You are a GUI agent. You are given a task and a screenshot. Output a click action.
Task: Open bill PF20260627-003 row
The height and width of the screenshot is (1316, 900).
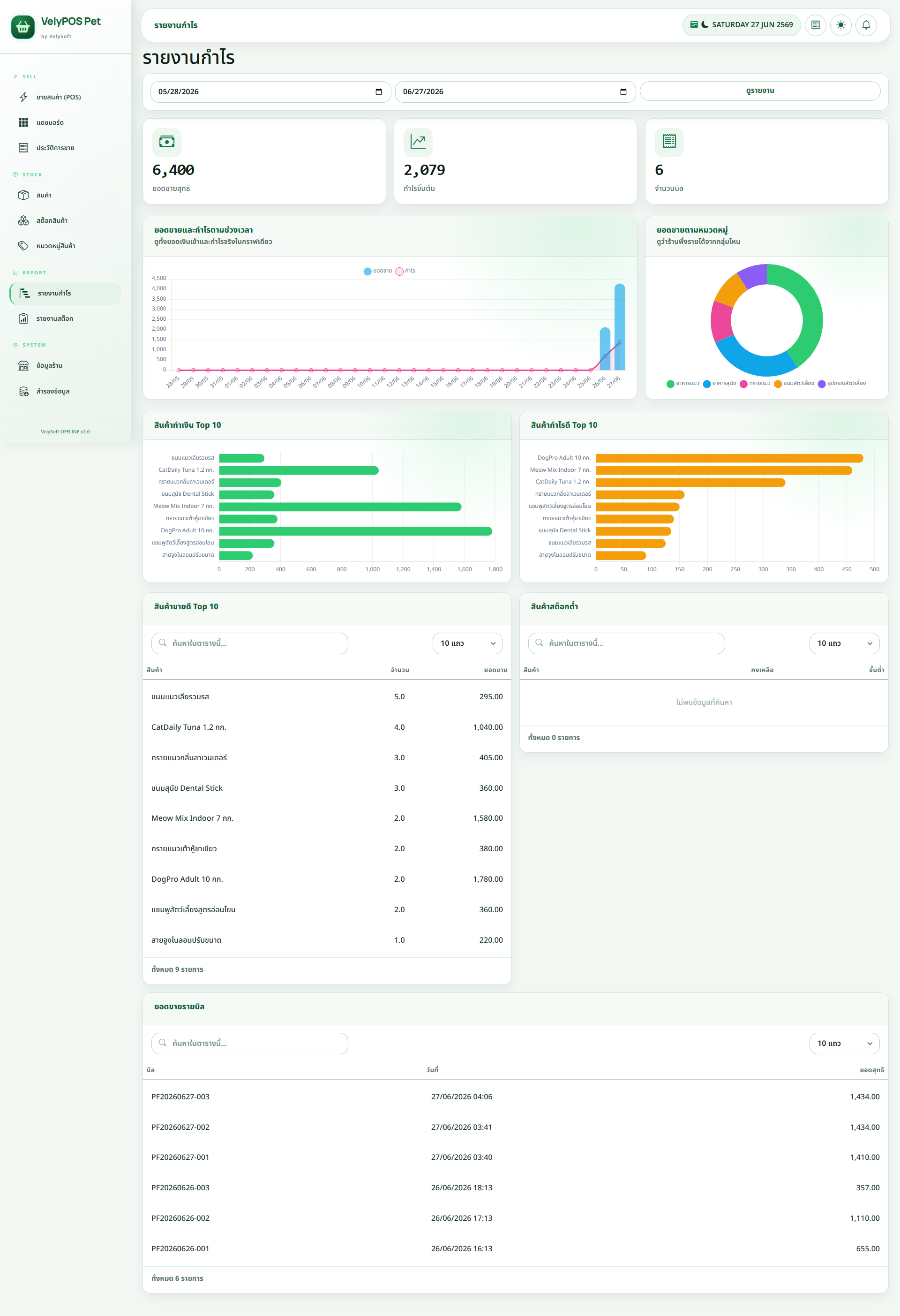pyautogui.click(x=515, y=1097)
